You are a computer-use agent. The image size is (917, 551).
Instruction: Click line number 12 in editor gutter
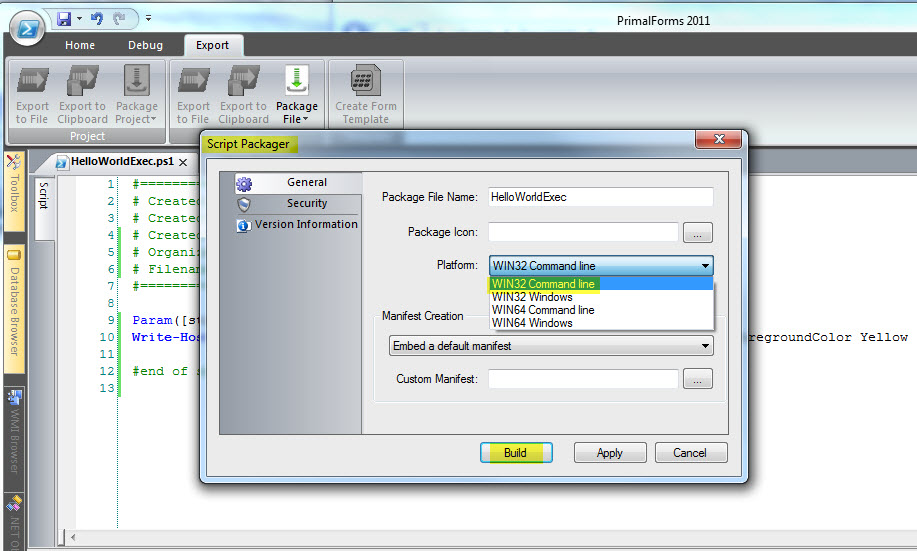[106, 371]
